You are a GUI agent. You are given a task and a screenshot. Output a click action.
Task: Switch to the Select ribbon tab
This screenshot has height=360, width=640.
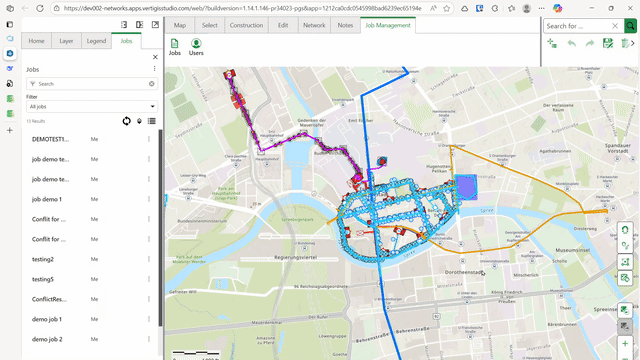(209, 25)
